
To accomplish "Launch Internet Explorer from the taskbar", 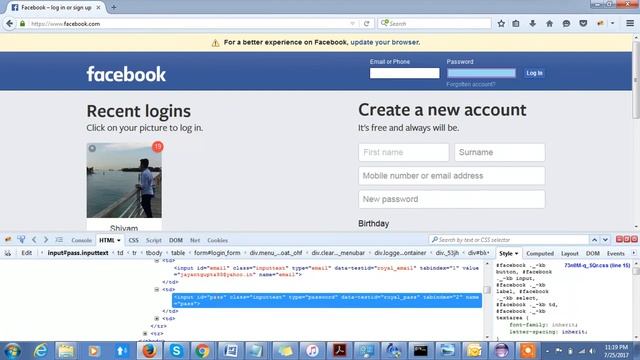I will [40, 351].
